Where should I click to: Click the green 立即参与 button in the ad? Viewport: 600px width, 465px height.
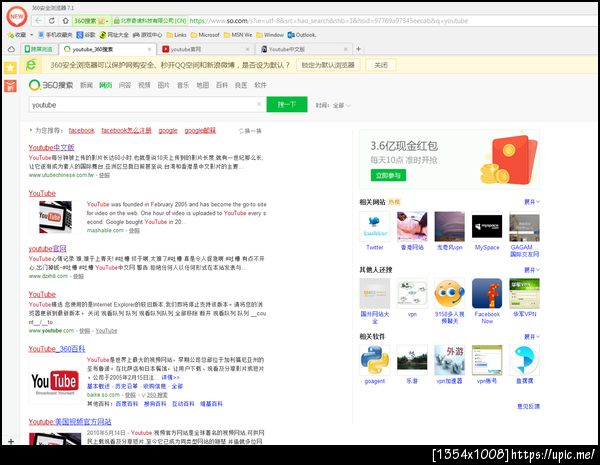coord(388,175)
